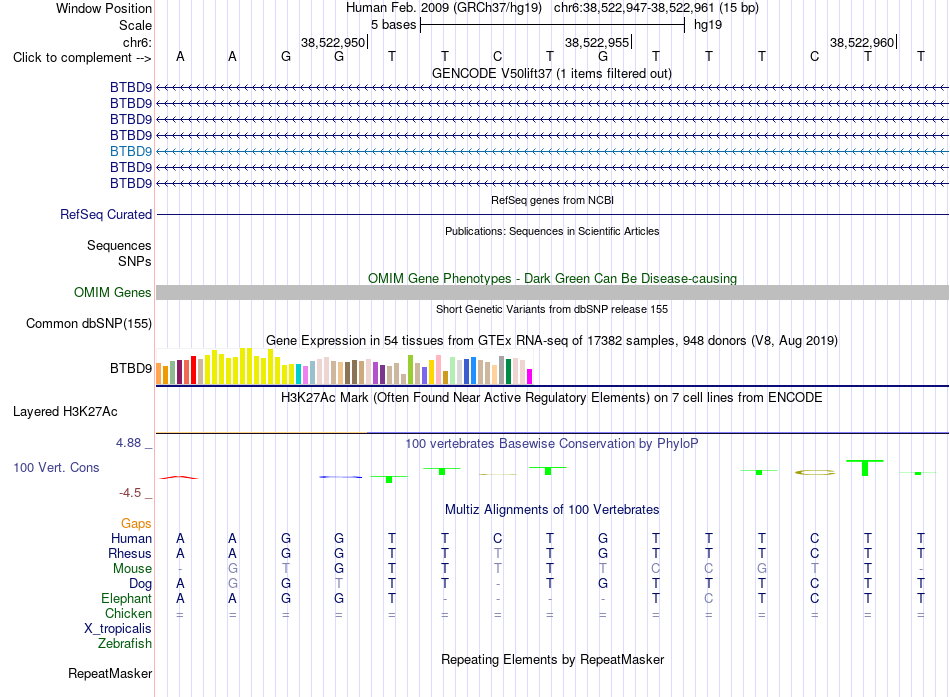Select the 'Mouse' alignment row label
The width and height of the screenshot is (950, 697).
pyautogui.click(x=132, y=569)
